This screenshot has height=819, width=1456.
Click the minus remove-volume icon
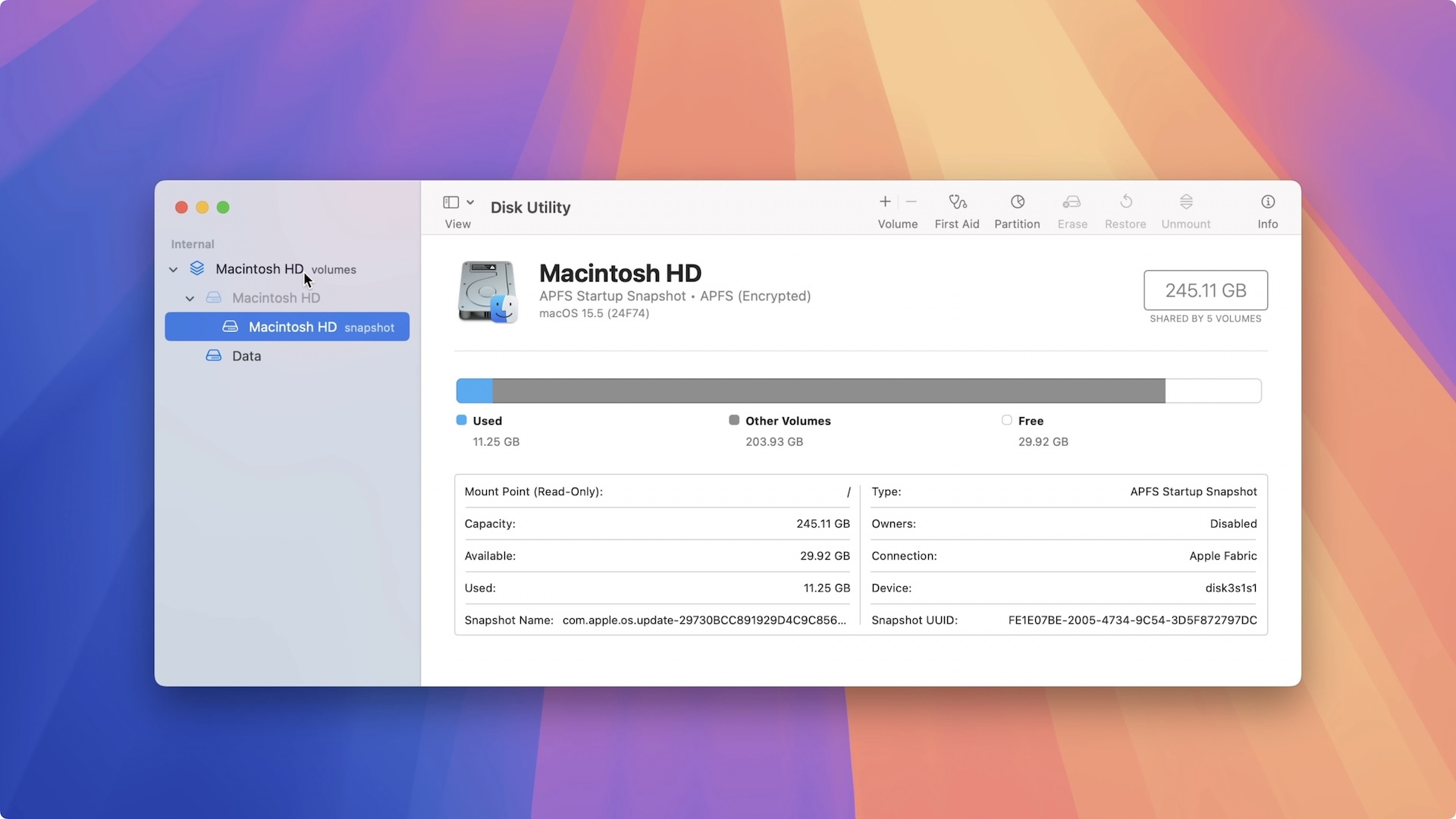[x=912, y=202]
